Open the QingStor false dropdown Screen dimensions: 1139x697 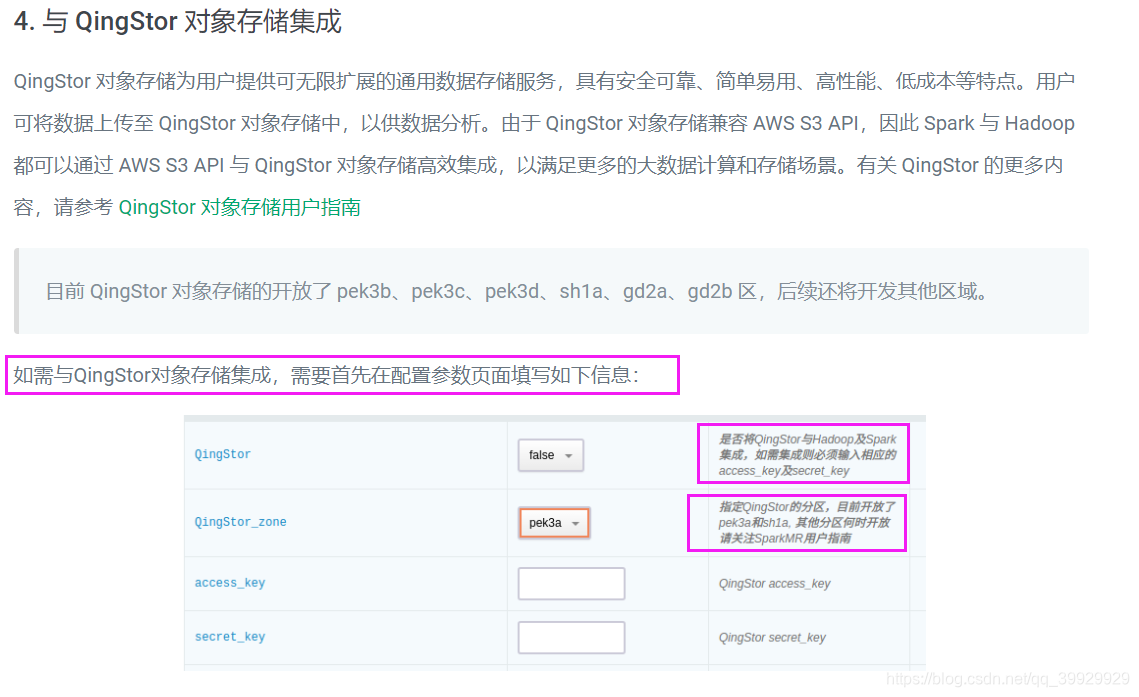click(551, 455)
